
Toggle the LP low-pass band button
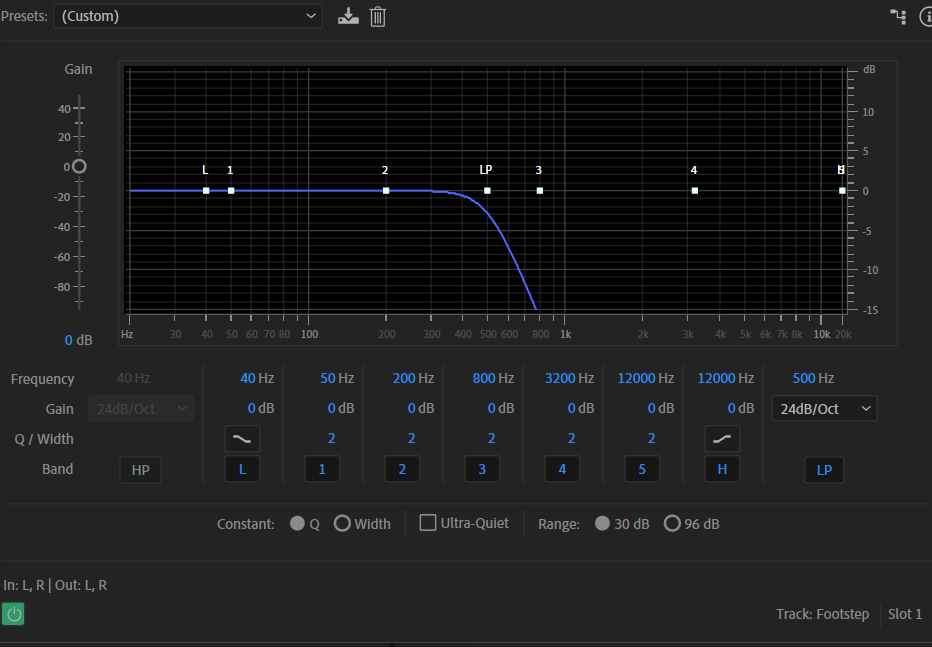[824, 470]
